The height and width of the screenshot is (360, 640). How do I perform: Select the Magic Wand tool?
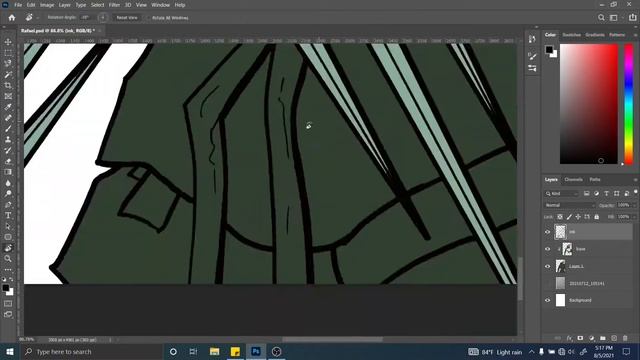click(8, 74)
